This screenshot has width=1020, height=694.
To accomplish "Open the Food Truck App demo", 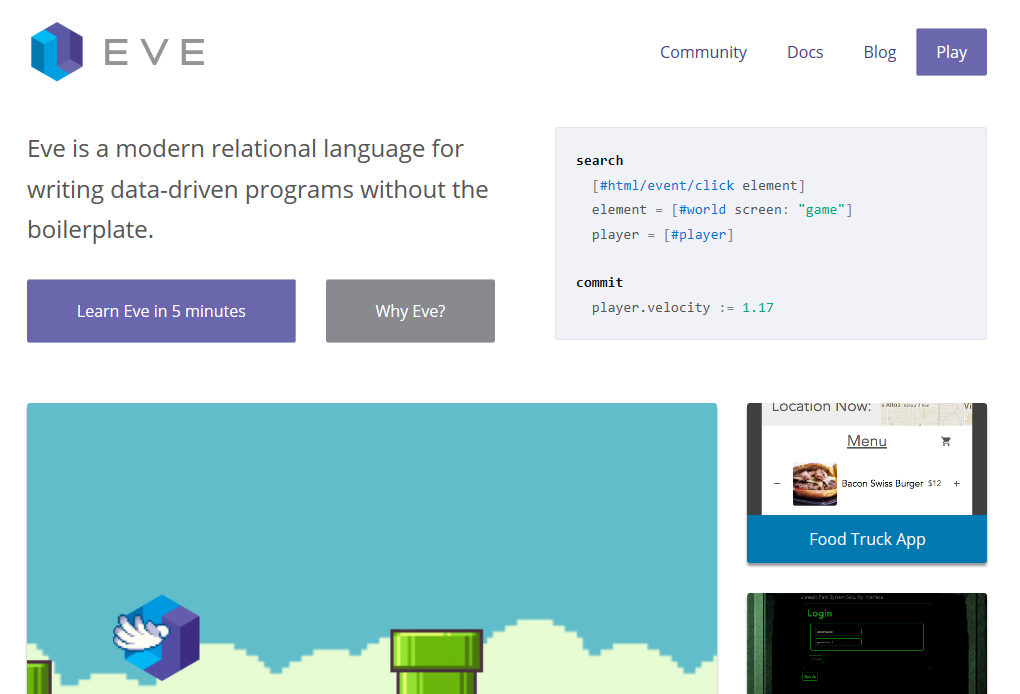I will click(866, 539).
